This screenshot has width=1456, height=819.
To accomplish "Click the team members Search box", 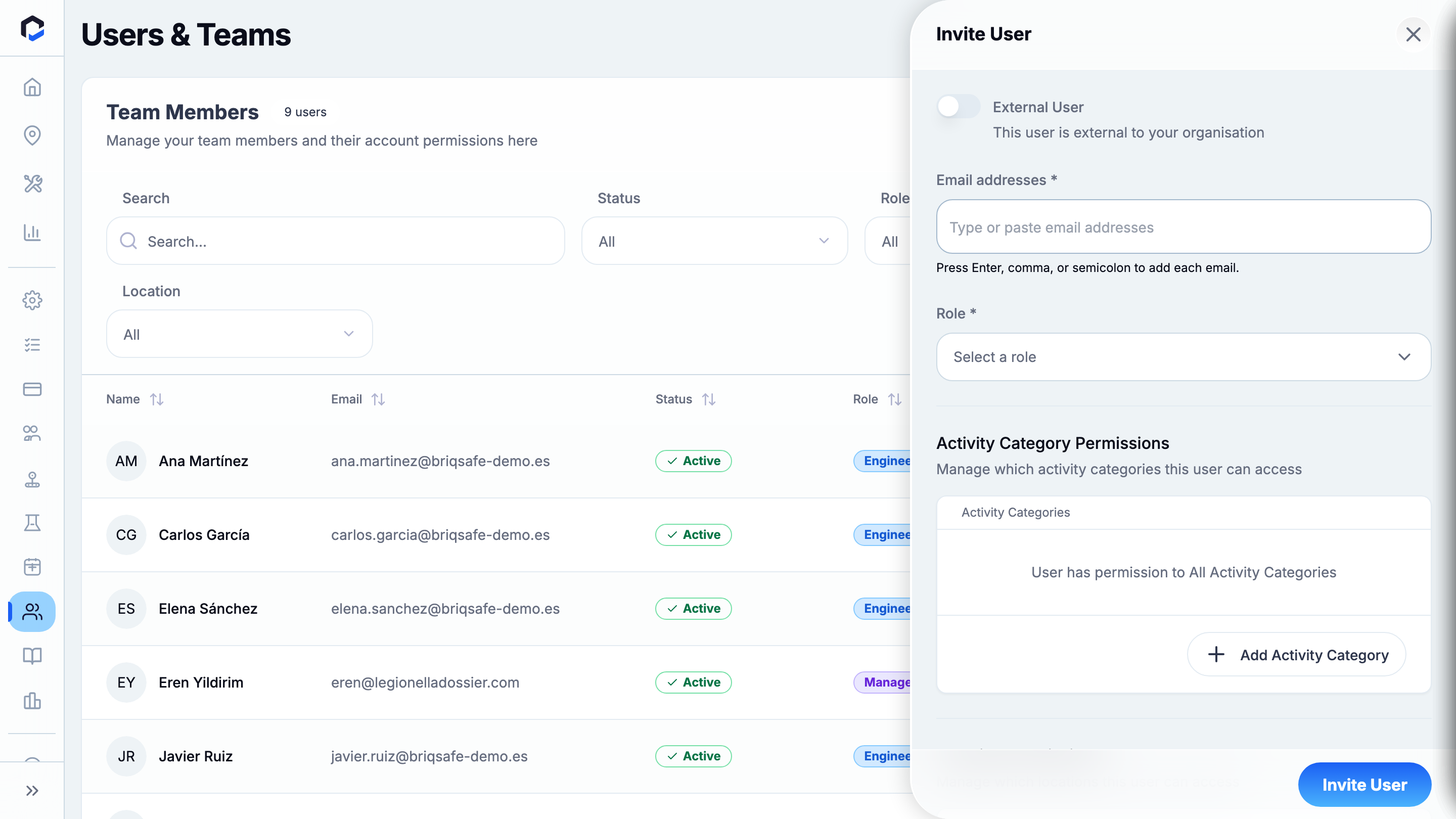I will point(336,241).
